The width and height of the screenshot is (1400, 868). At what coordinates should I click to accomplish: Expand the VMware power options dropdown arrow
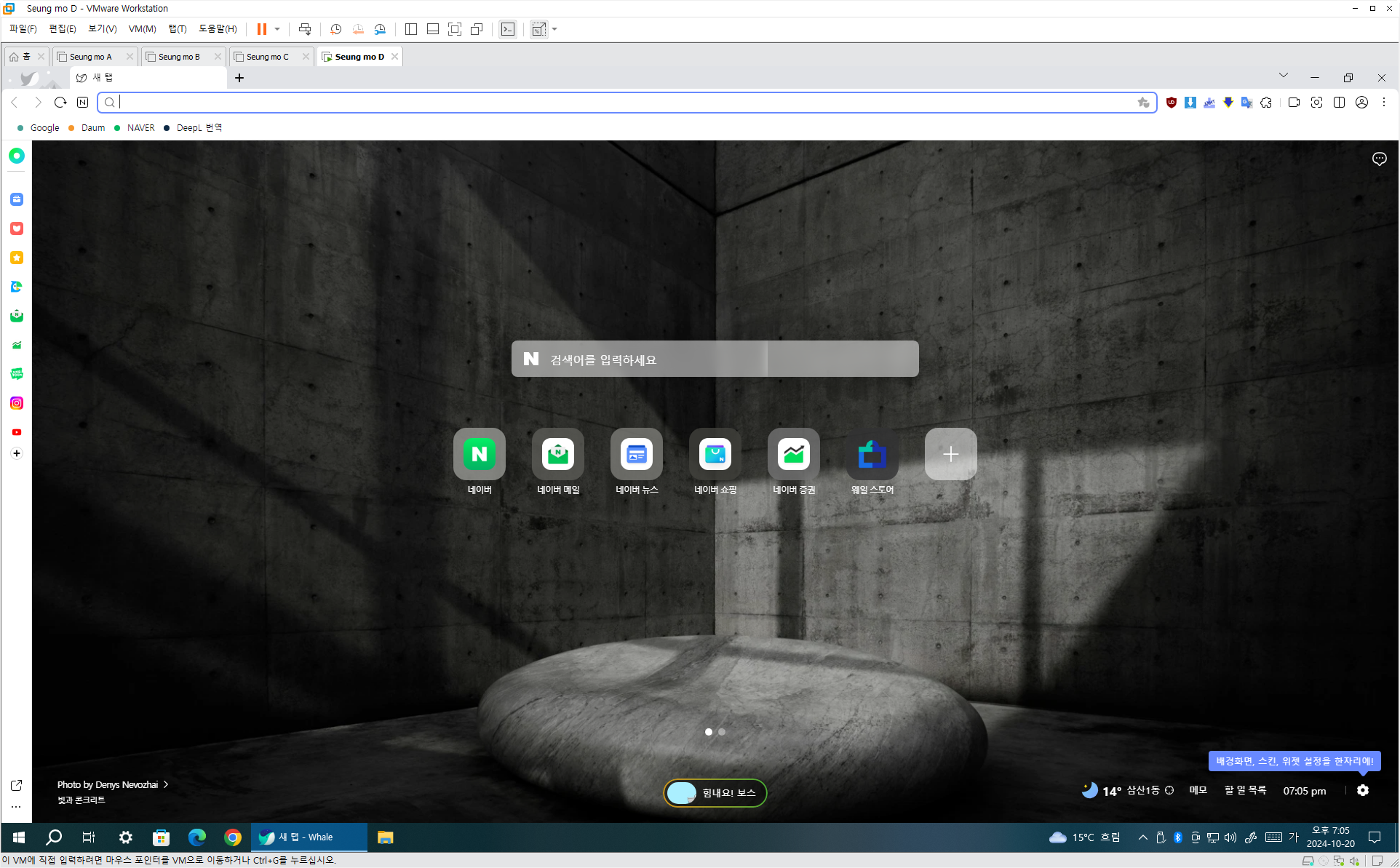point(277,29)
